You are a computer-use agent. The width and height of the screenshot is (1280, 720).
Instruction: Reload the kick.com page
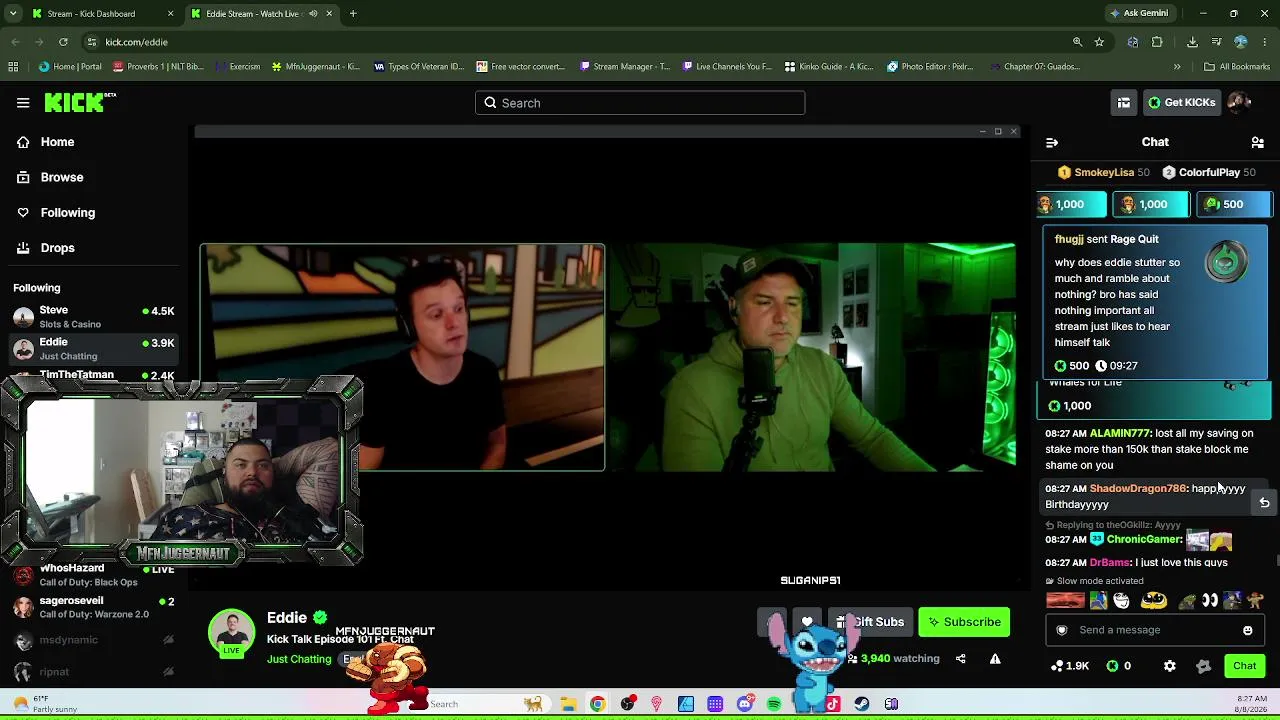[x=63, y=42]
